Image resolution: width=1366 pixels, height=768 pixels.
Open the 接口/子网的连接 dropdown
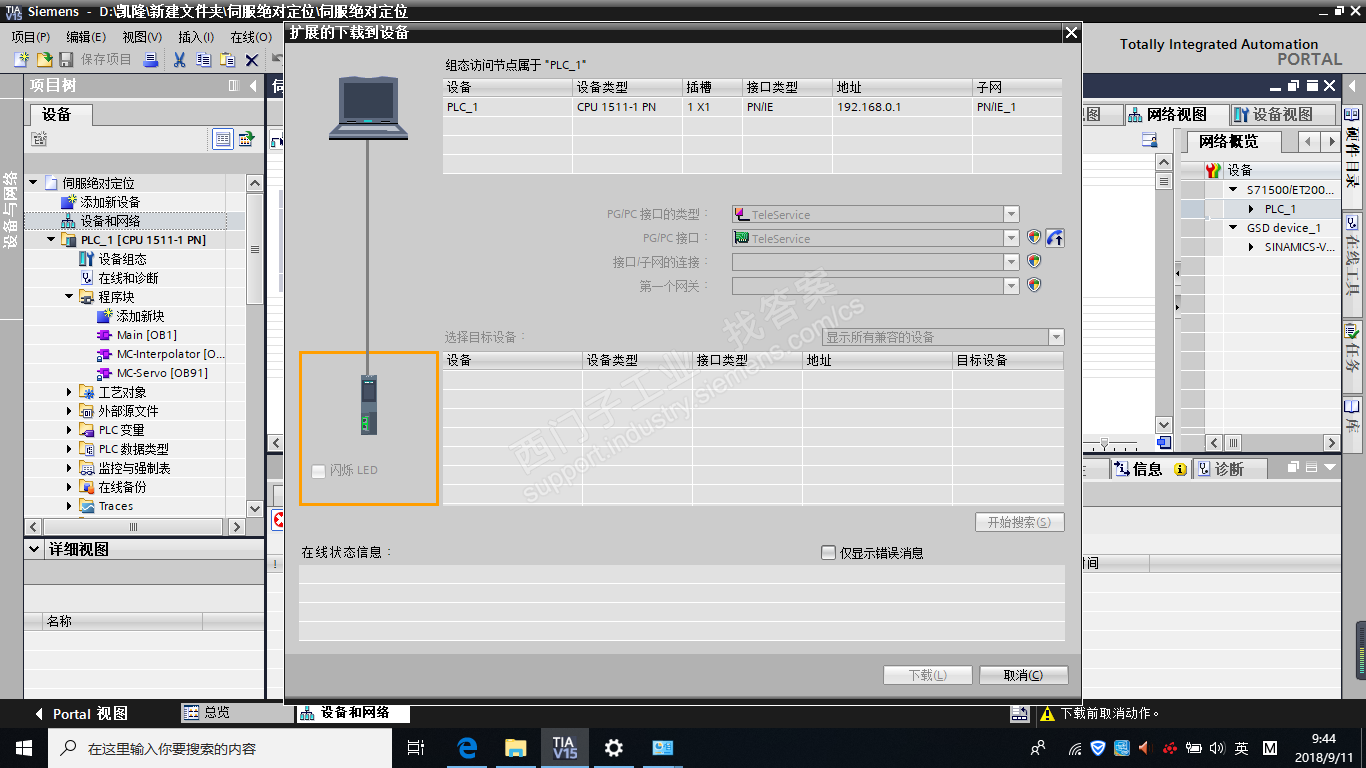pos(1011,262)
